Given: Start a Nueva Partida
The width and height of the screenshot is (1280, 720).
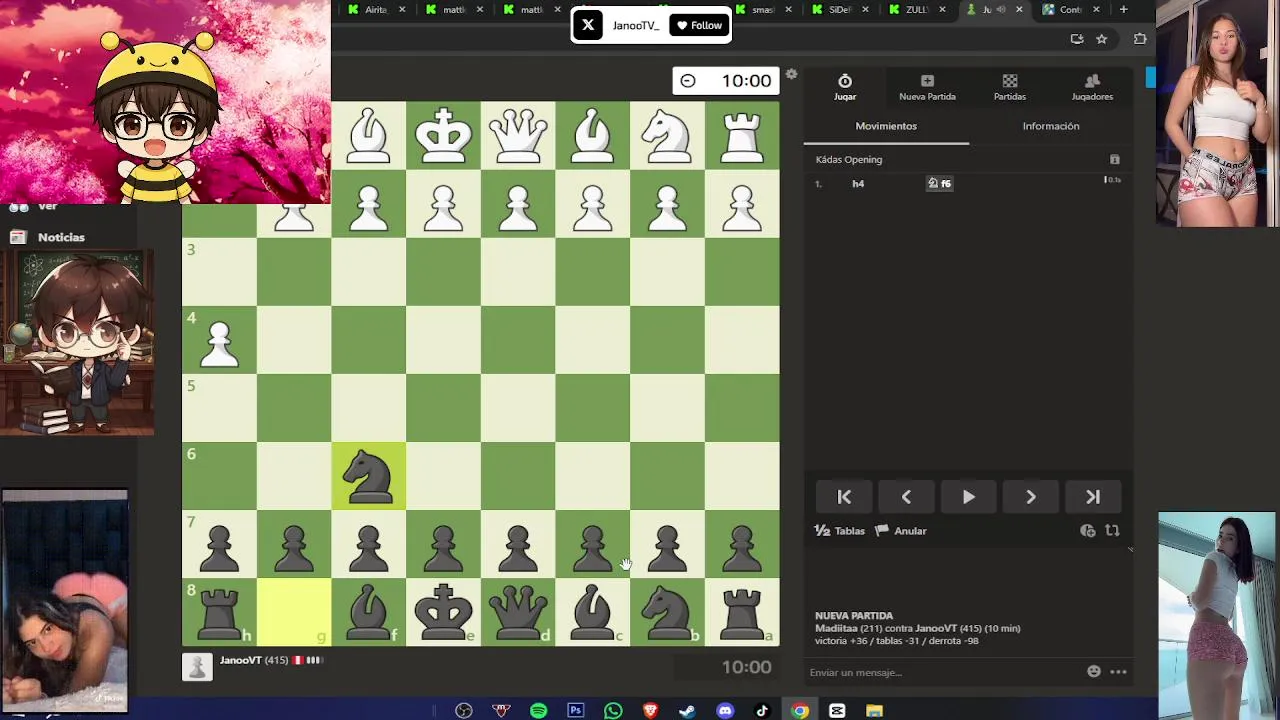Looking at the screenshot, I should coord(927,87).
